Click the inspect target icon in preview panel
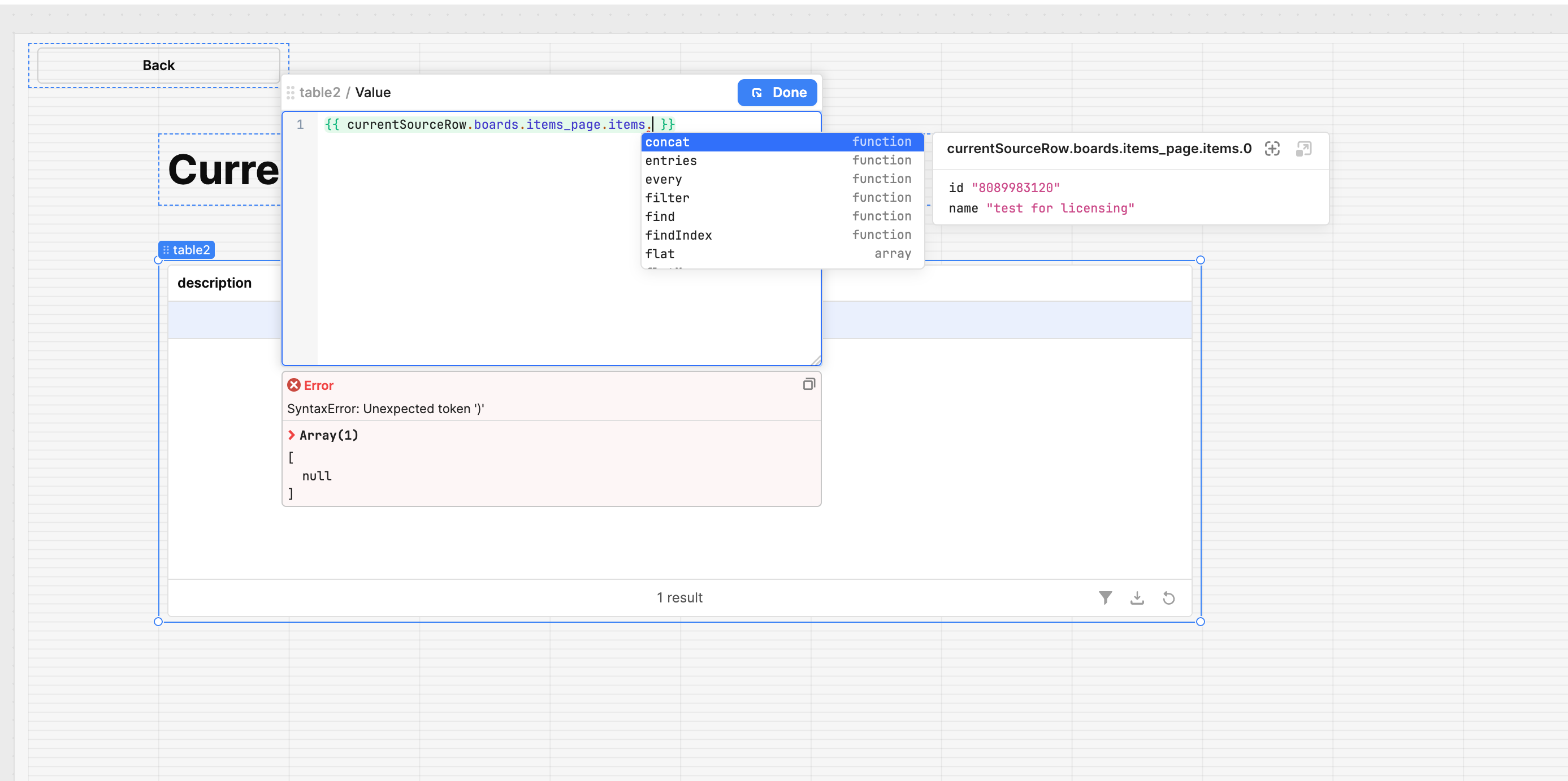 click(1272, 149)
